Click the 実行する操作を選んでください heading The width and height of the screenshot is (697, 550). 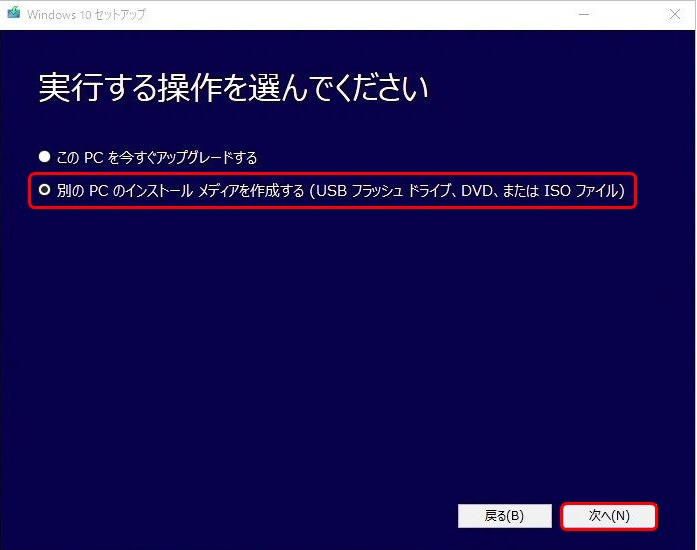tap(233, 88)
